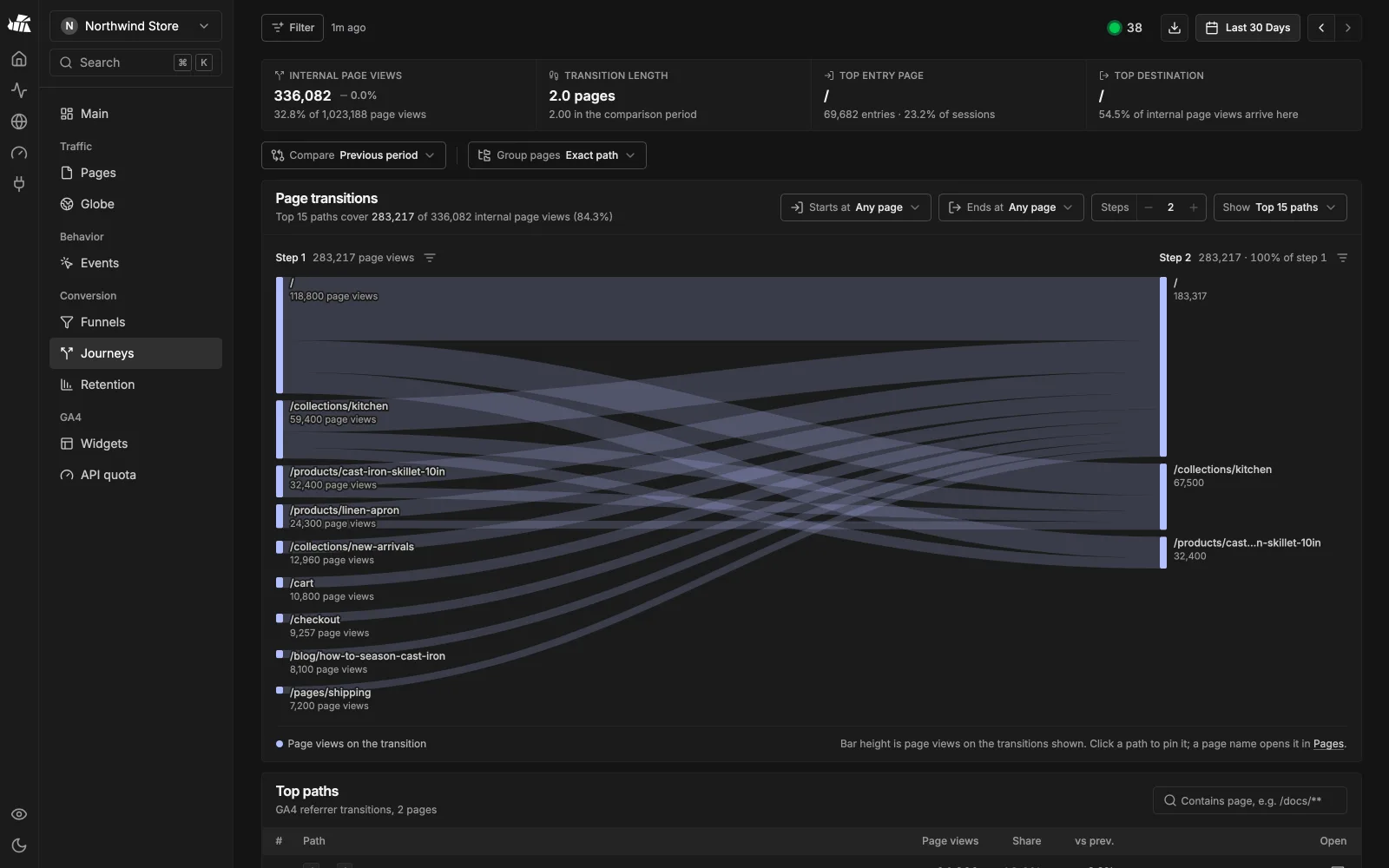Viewport: 1389px width, 868px height.
Task: Go to next period with right chevron
Action: [1348, 28]
